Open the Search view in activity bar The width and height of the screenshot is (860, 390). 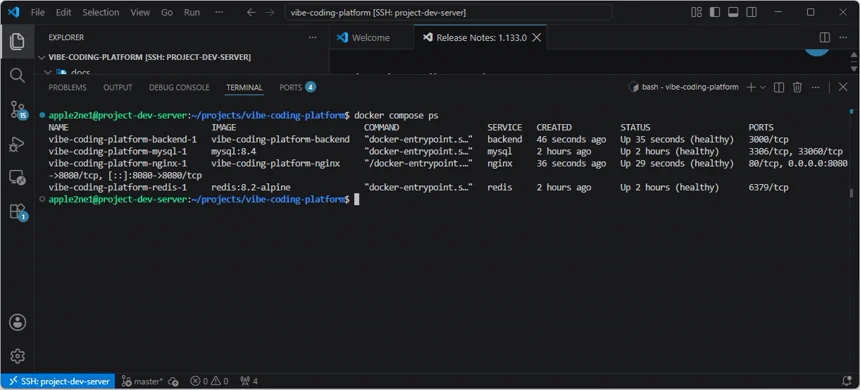[17, 76]
